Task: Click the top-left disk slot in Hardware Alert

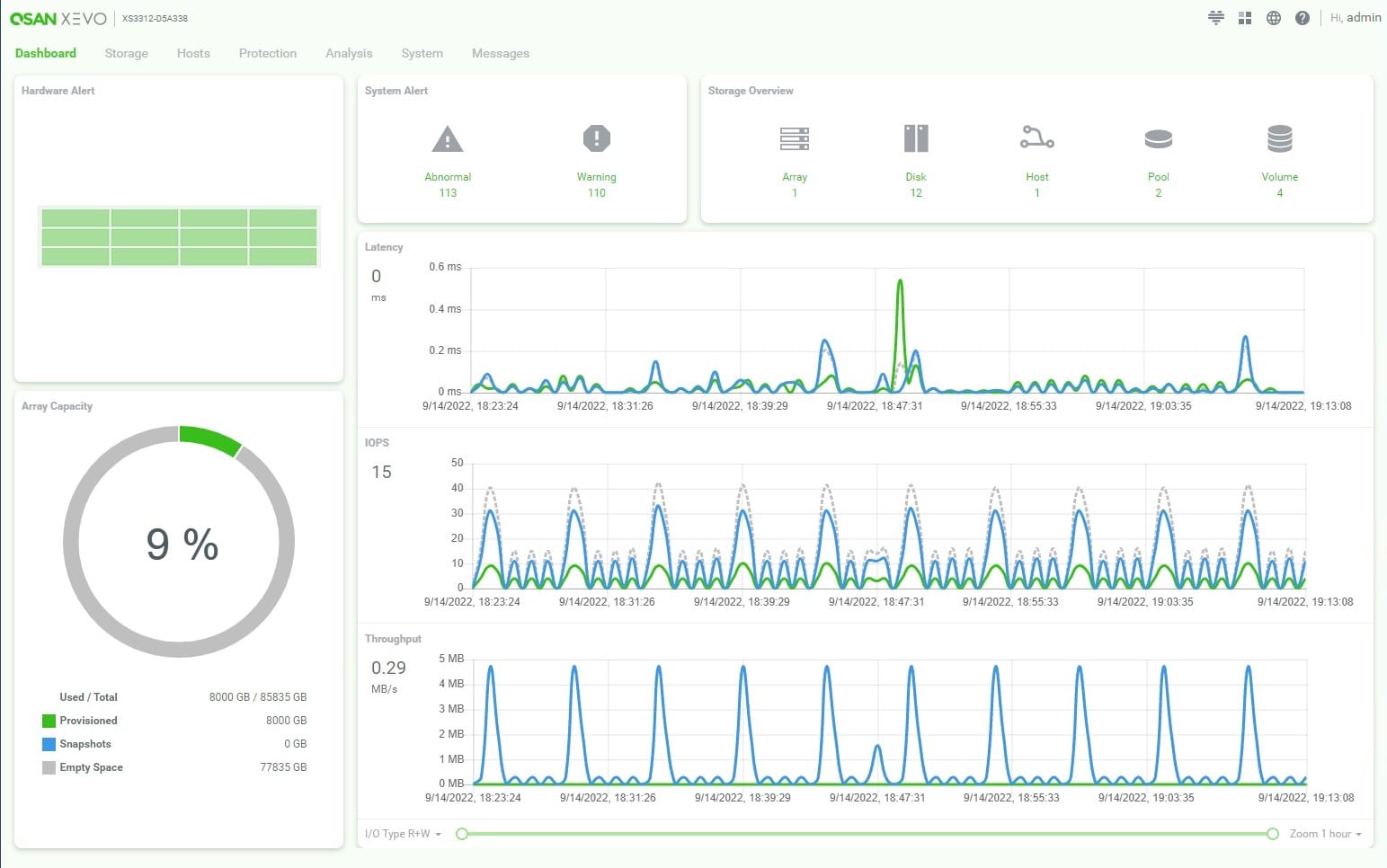Action: 76,218
